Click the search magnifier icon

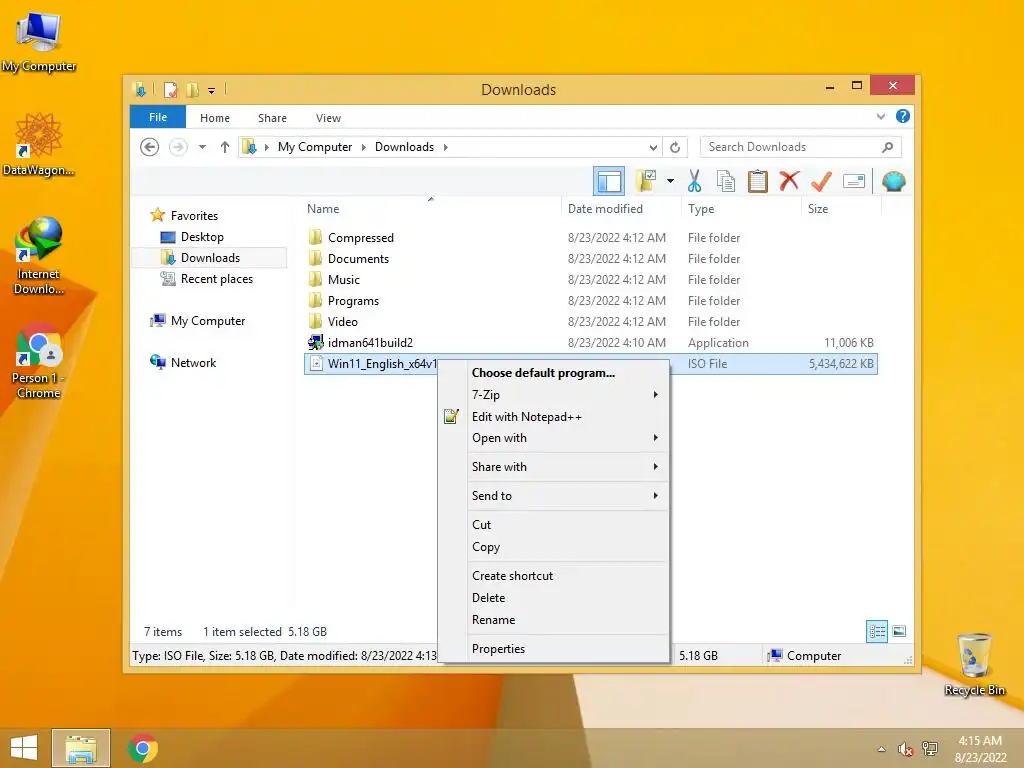pyautogui.click(x=887, y=147)
